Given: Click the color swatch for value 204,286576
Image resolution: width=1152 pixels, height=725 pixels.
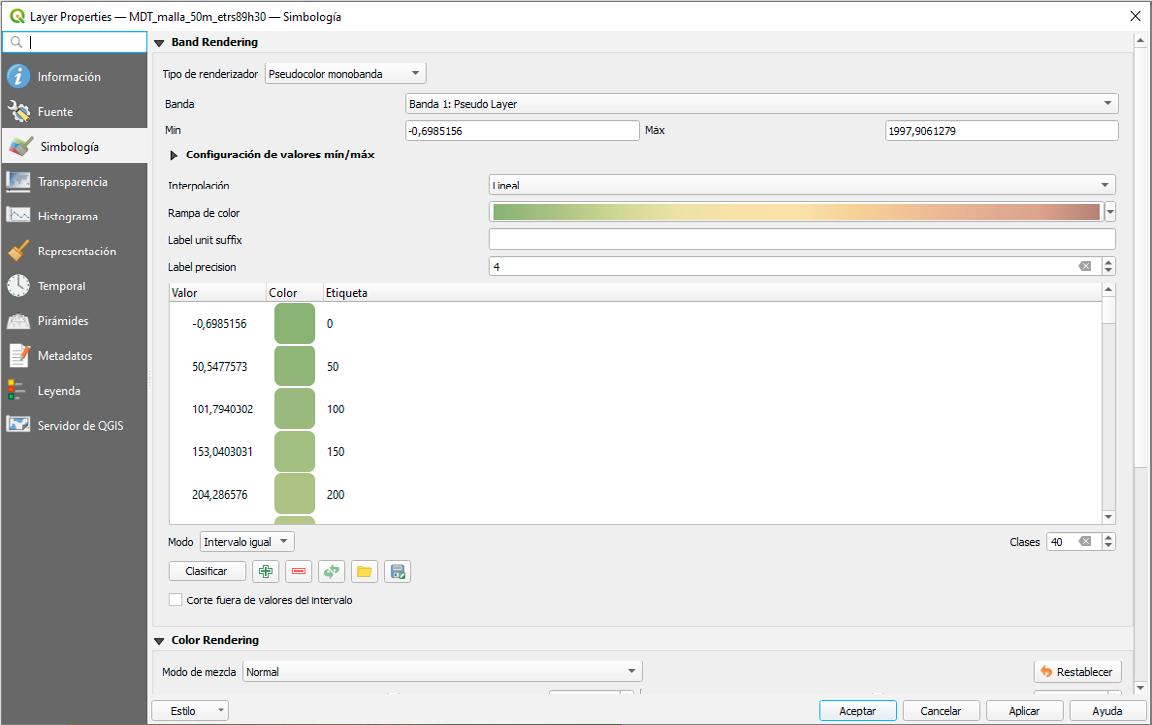Looking at the screenshot, I should coord(295,494).
